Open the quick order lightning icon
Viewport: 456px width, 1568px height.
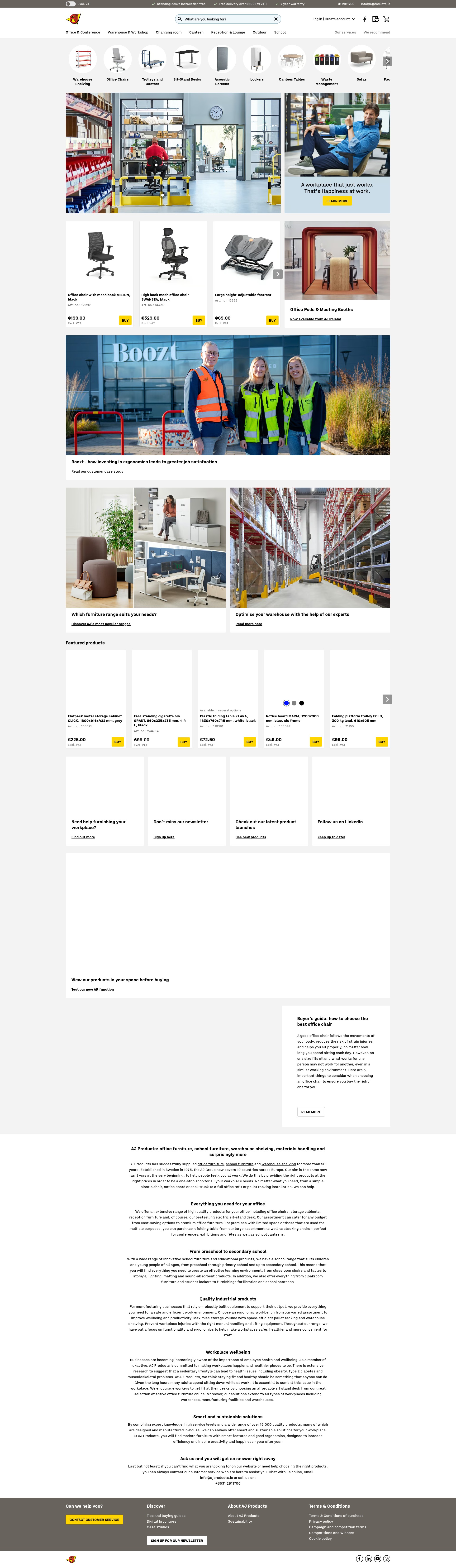click(x=365, y=19)
